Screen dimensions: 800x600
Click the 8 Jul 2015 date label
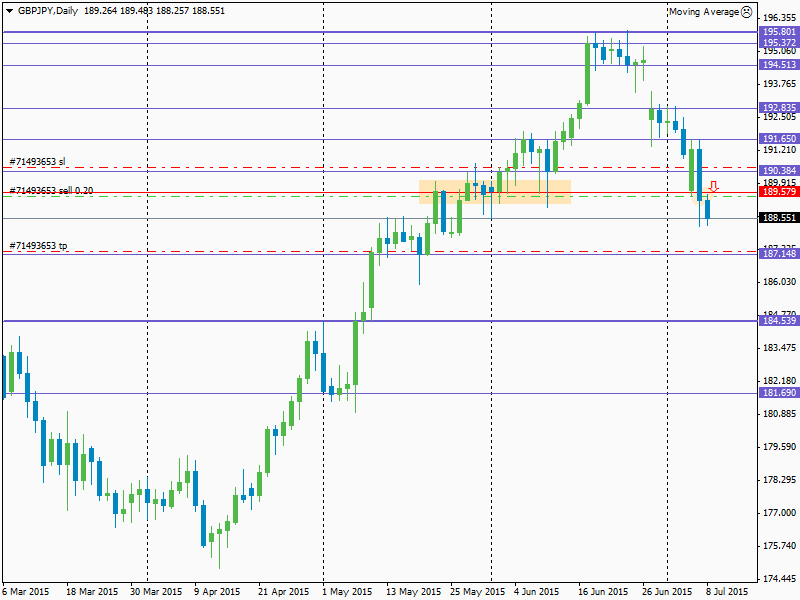coord(728,592)
